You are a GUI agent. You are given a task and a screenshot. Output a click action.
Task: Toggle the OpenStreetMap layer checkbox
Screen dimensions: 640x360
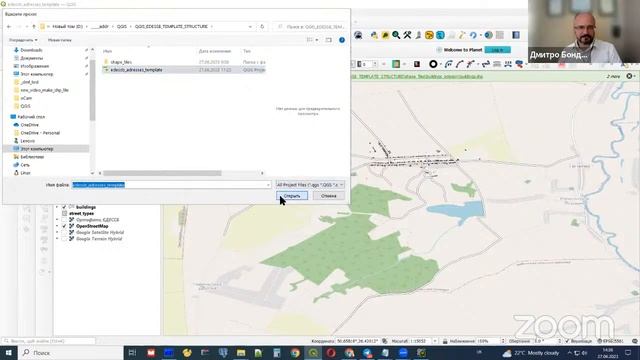(x=64, y=226)
